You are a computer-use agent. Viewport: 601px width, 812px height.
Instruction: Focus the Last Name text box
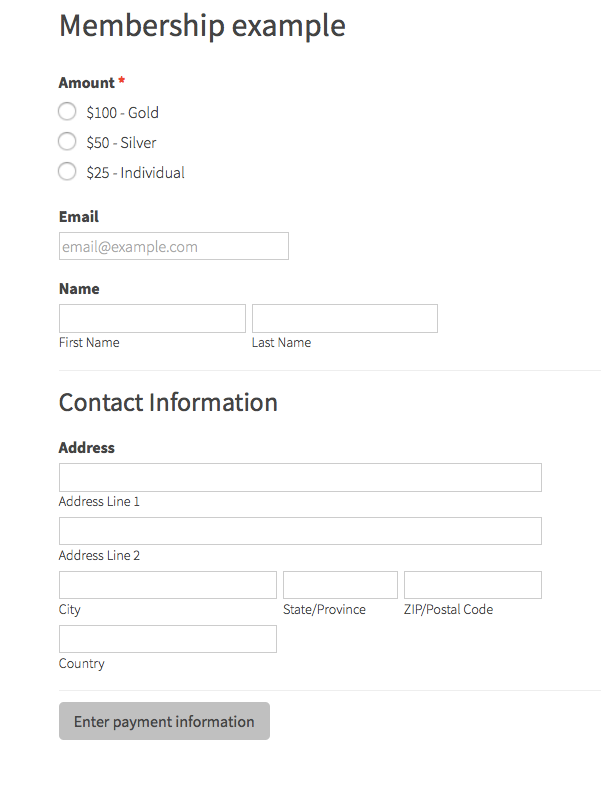[345, 318]
